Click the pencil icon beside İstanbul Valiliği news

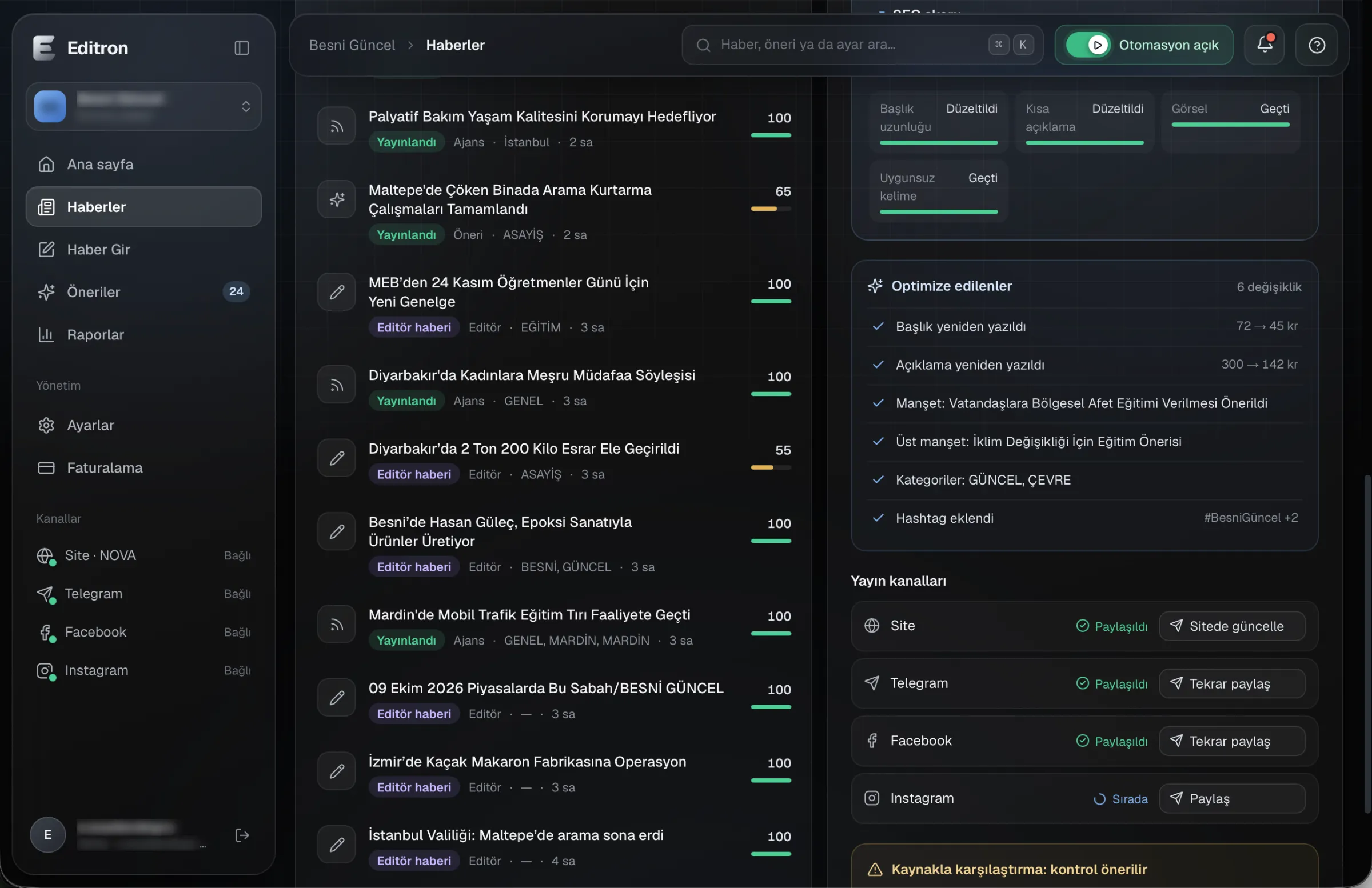pos(337,845)
